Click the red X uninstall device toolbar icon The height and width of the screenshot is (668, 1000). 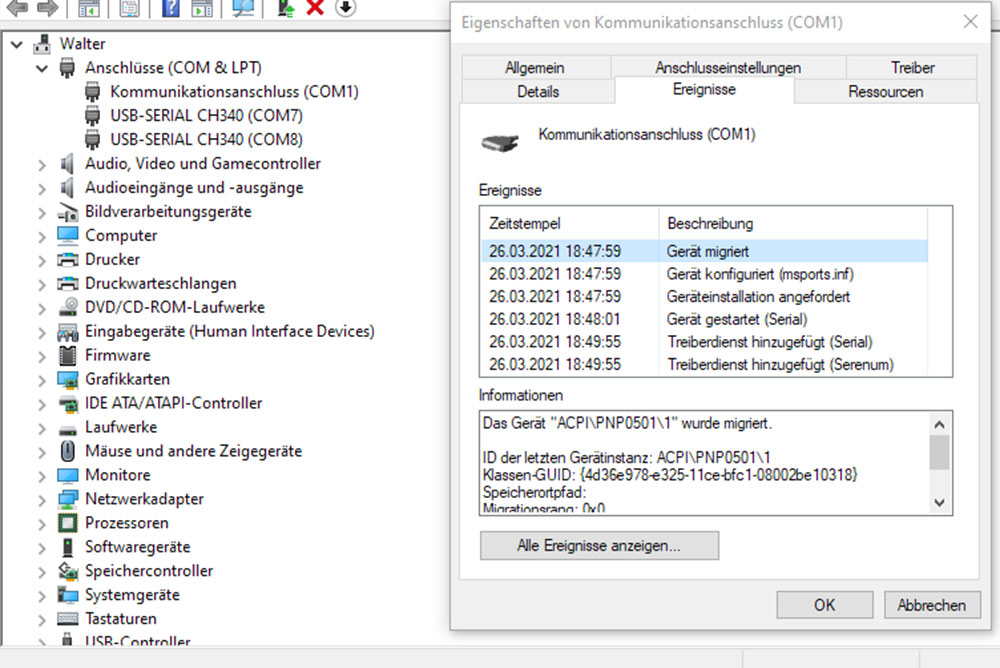click(x=315, y=9)
